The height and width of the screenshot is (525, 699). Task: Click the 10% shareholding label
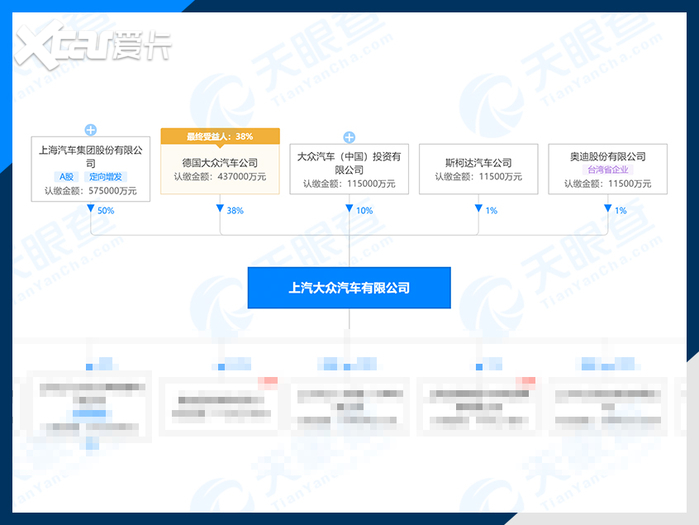(x=364, y=210)
